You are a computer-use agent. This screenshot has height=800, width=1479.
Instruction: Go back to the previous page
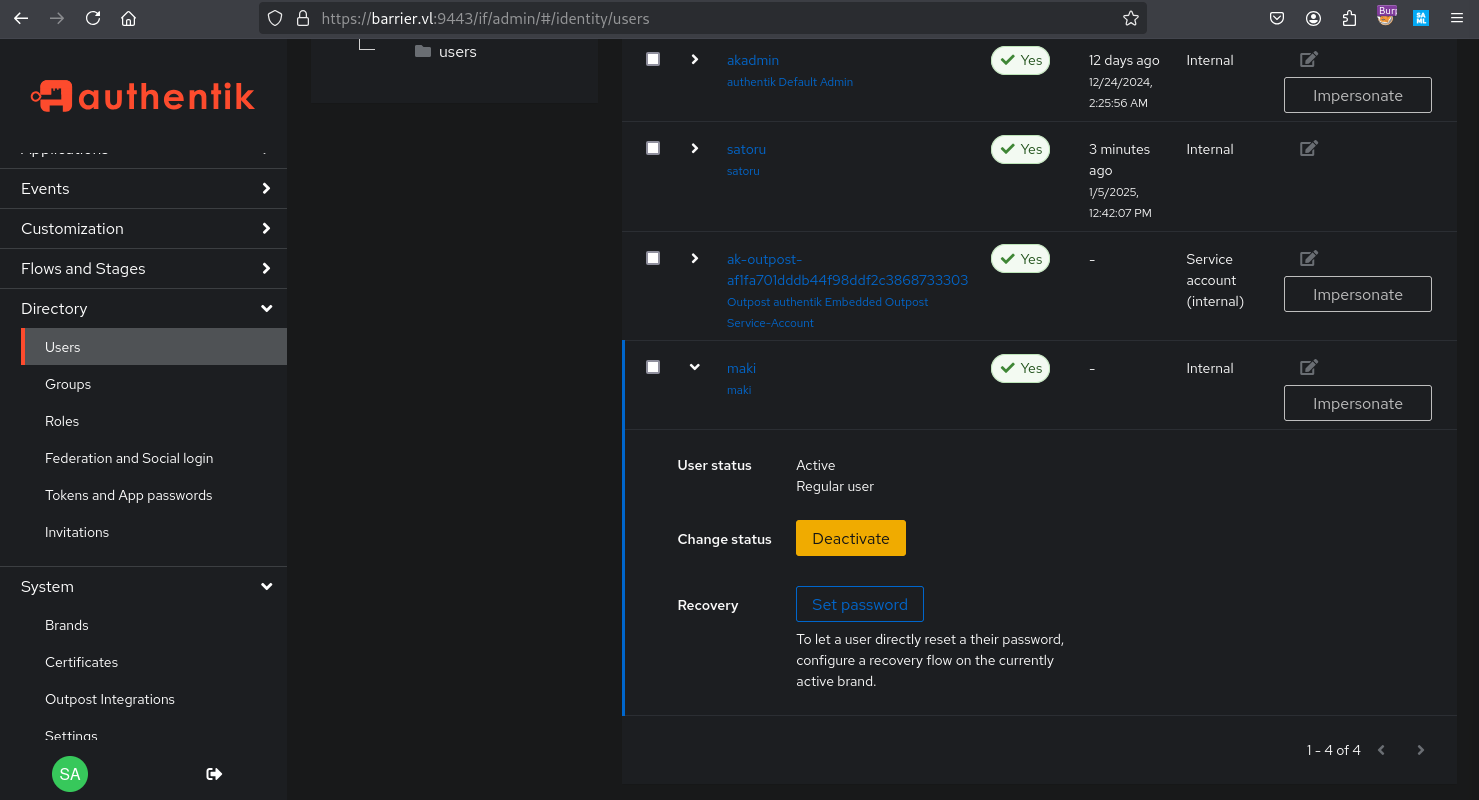tap(21, 18)
